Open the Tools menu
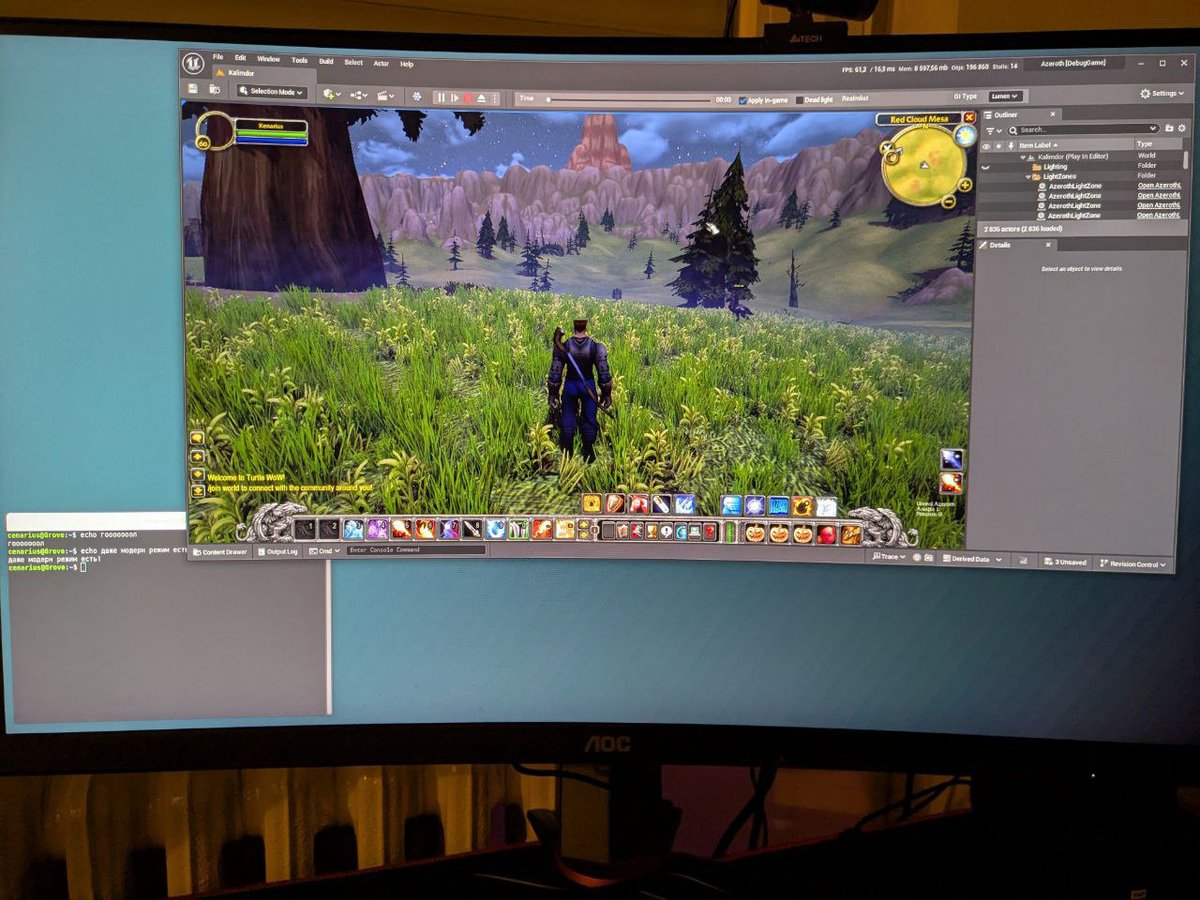This screenshot has height=900, width=1200. 299,60
